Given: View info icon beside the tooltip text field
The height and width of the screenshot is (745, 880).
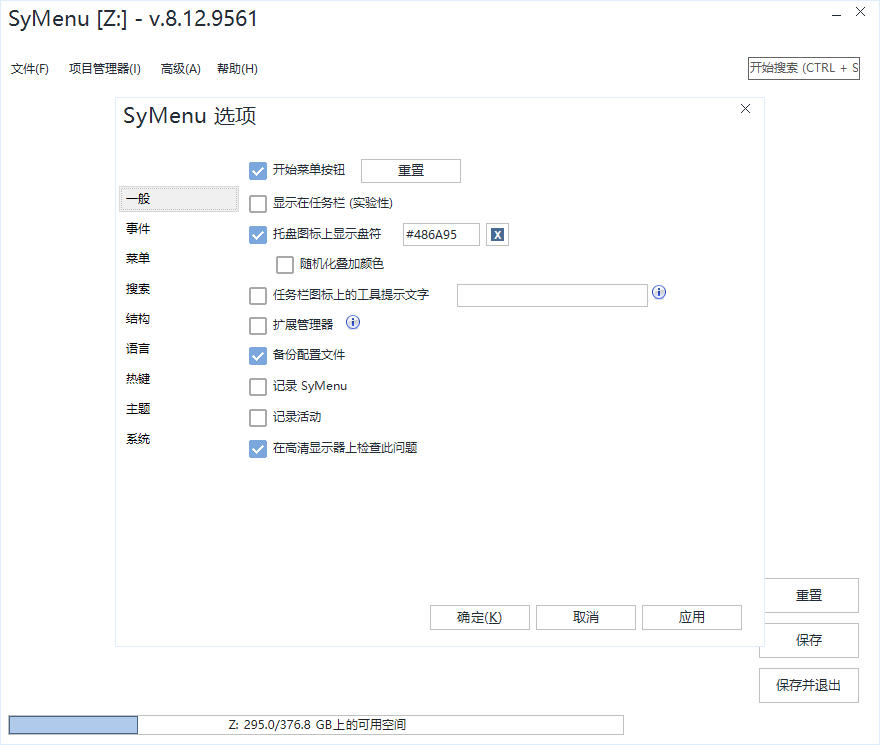Looking at the screenshot, I should click(658, 292).
